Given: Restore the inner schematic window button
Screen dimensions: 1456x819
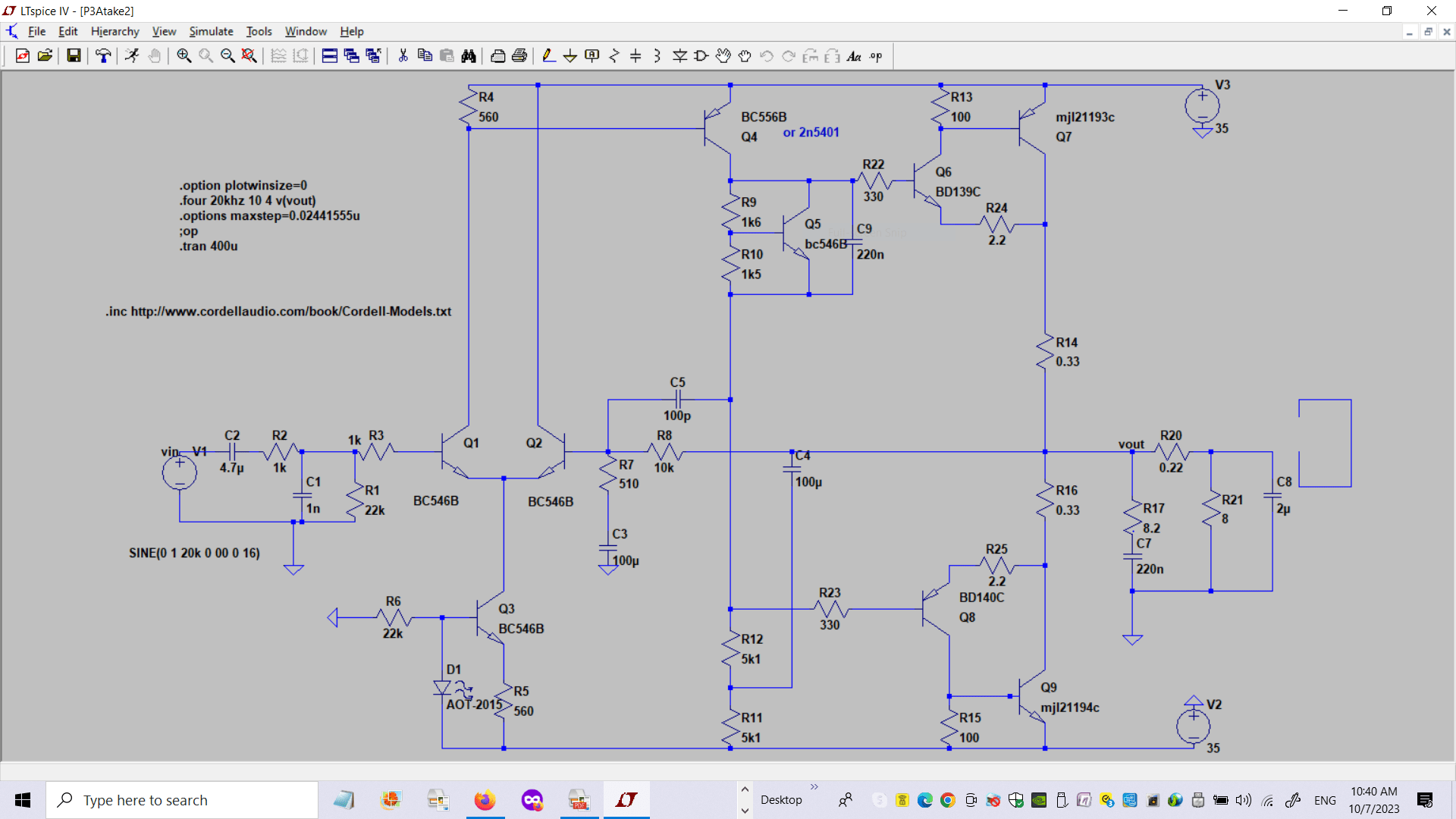Looking at the screenshot, I should coord(1428,32).
